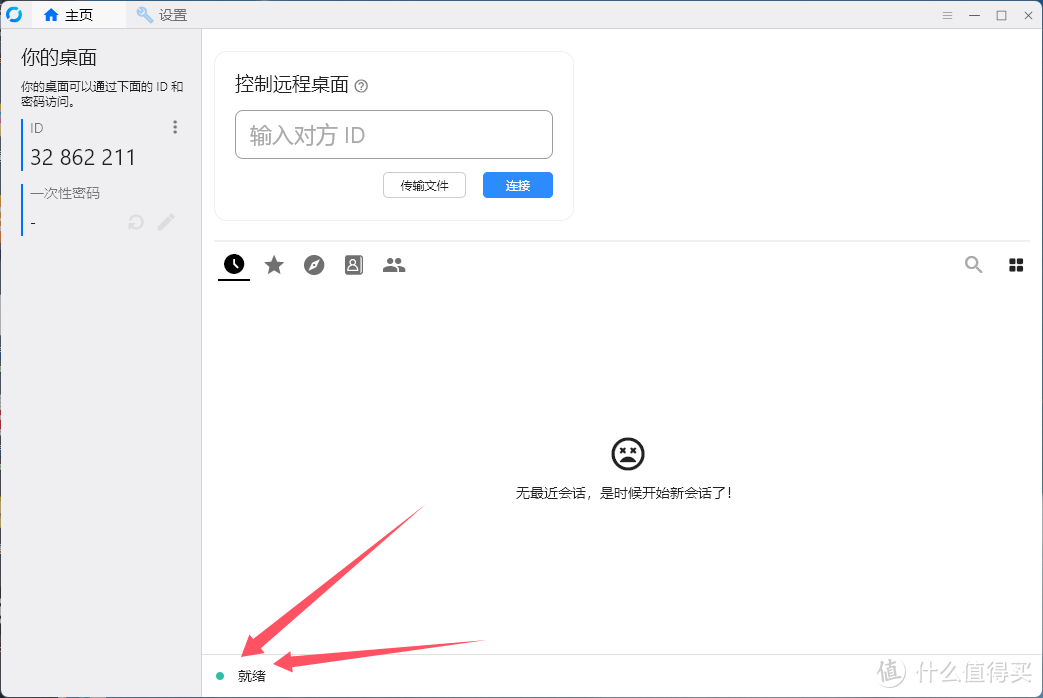Click the 连接 connect button
1043x698 pixels.
[517, 185]
